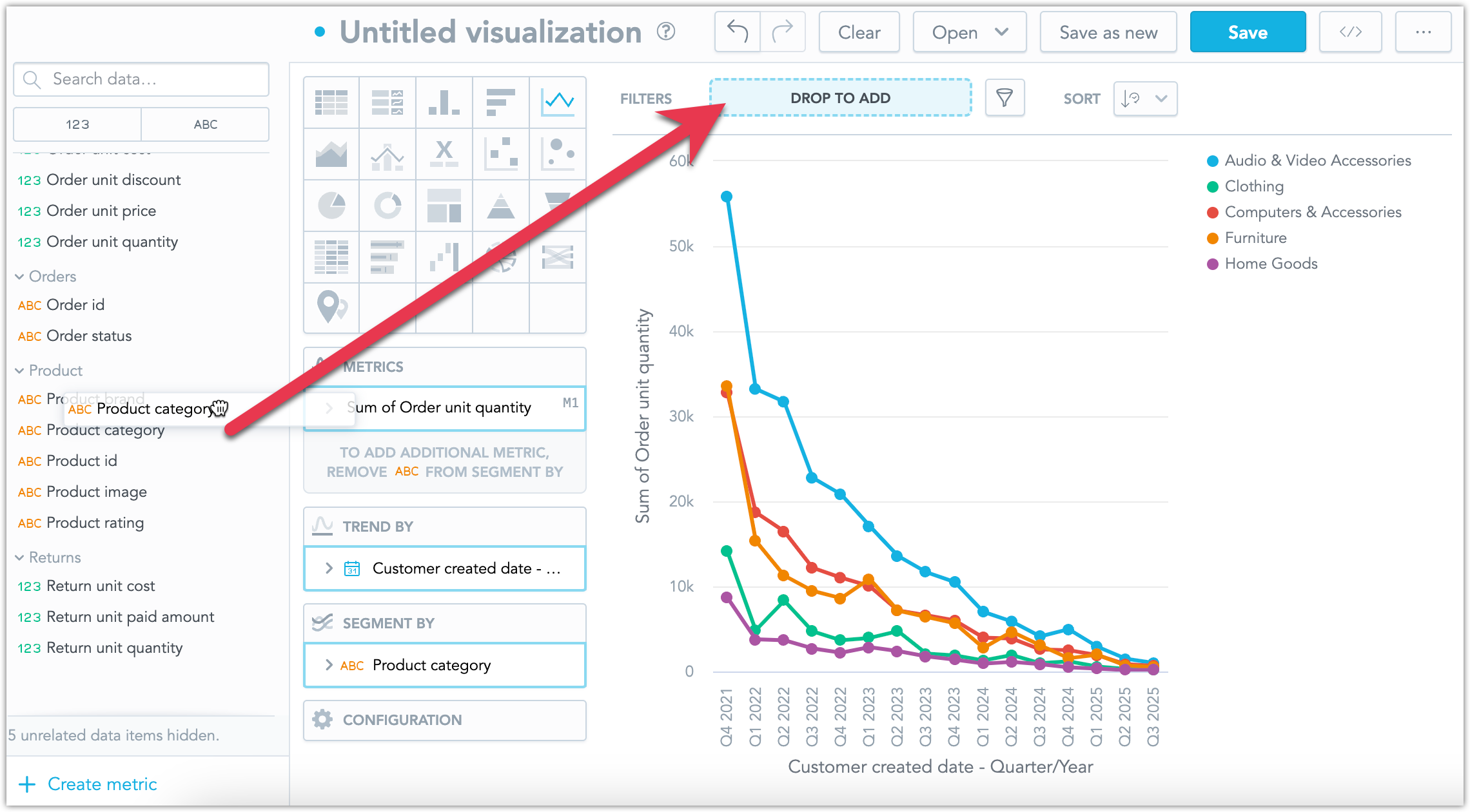
Task: Select the map visualization type
Action: point(331,308)
